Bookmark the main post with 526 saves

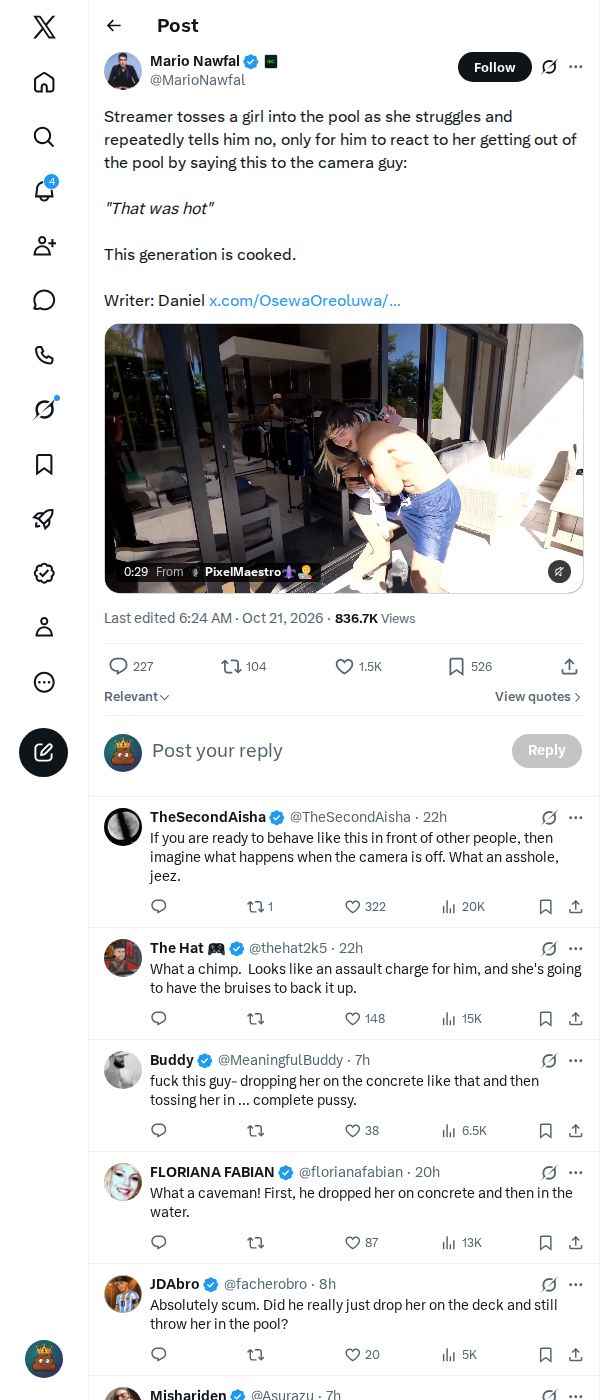pos(469,666)
